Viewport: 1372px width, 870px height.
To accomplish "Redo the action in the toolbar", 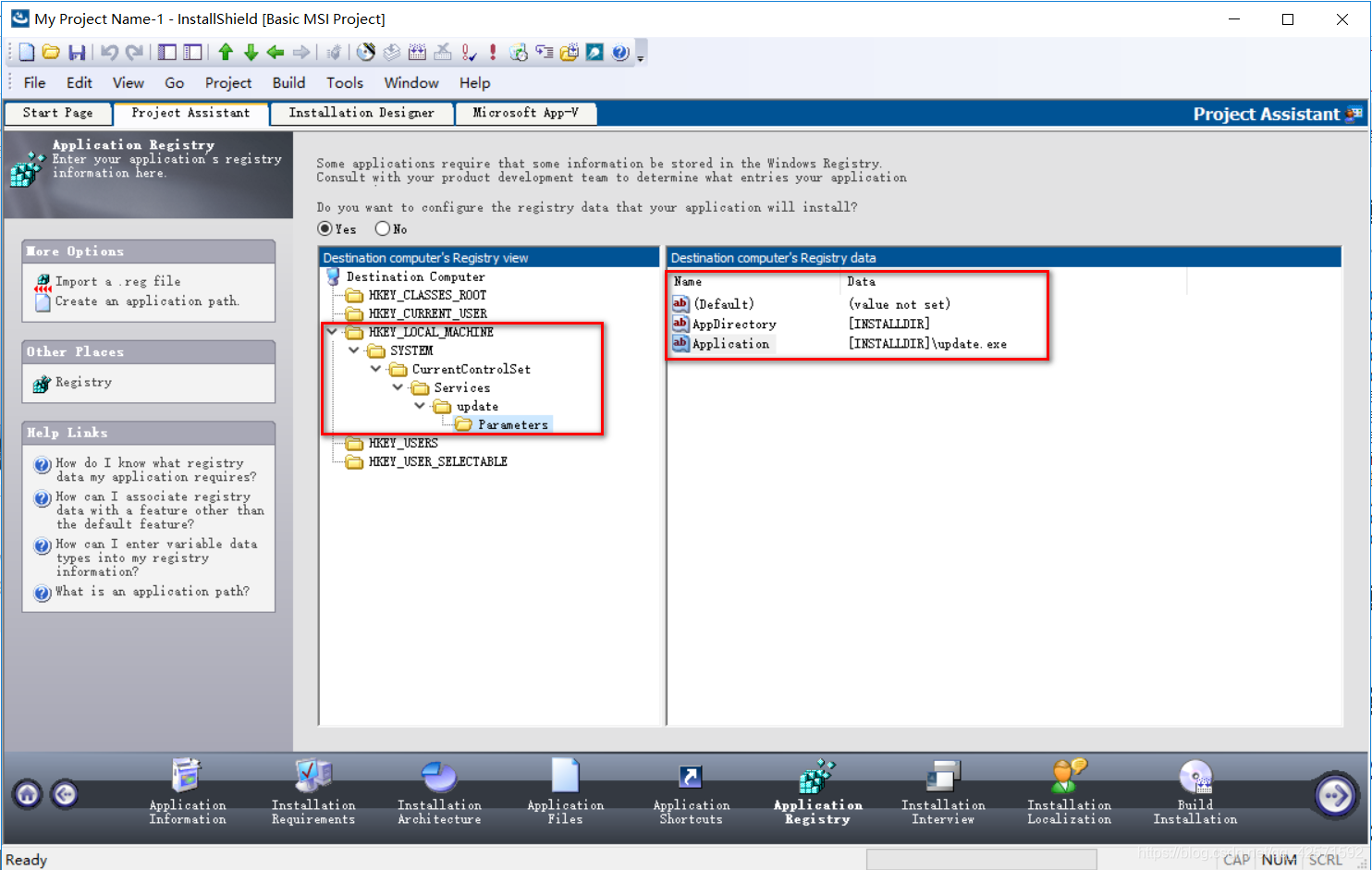I will tap(135, 53).
